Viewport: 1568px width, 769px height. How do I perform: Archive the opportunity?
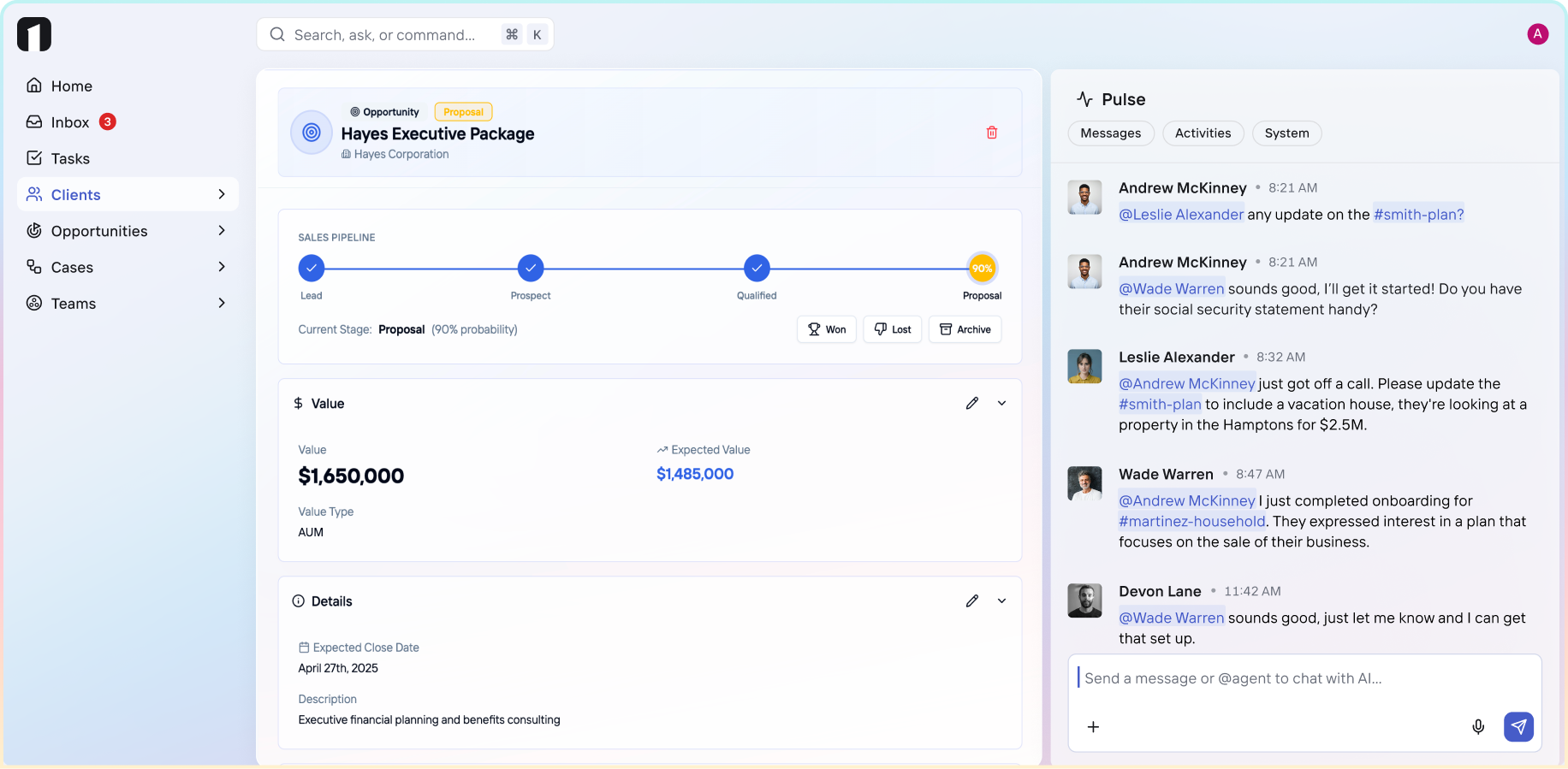coord(965,329)
